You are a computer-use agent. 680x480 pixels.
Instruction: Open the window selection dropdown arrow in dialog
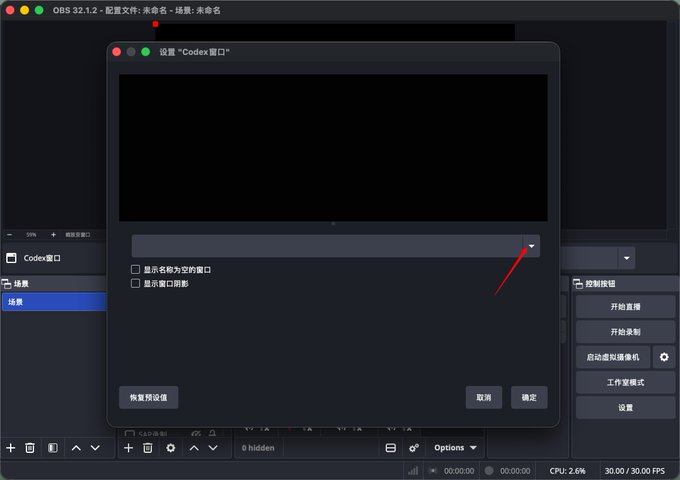[x=531, y=246]
